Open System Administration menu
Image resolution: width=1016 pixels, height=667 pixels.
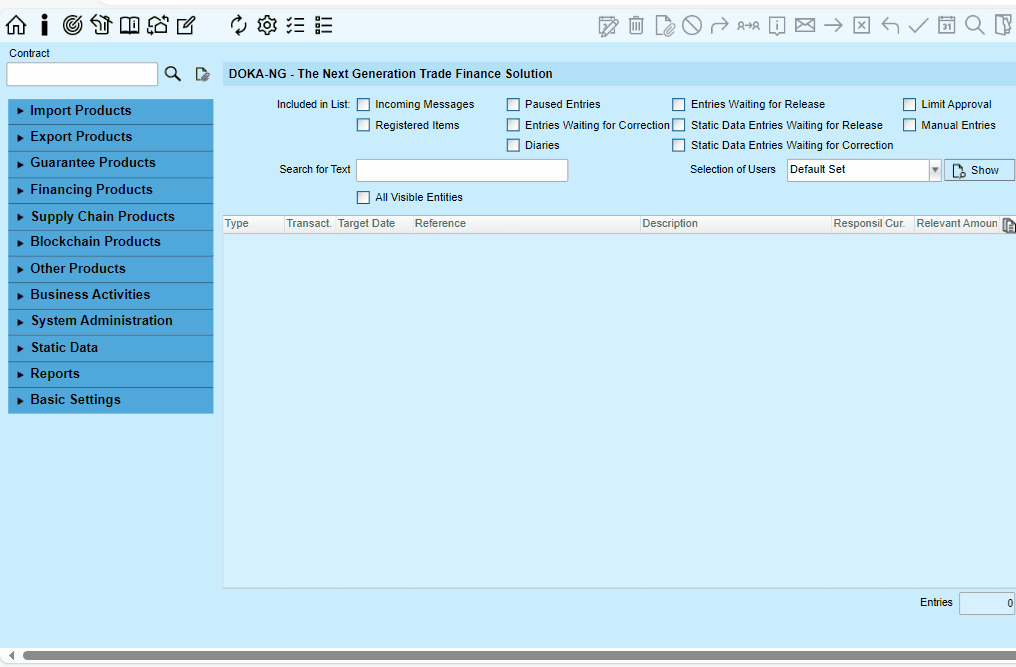[111, 322]
